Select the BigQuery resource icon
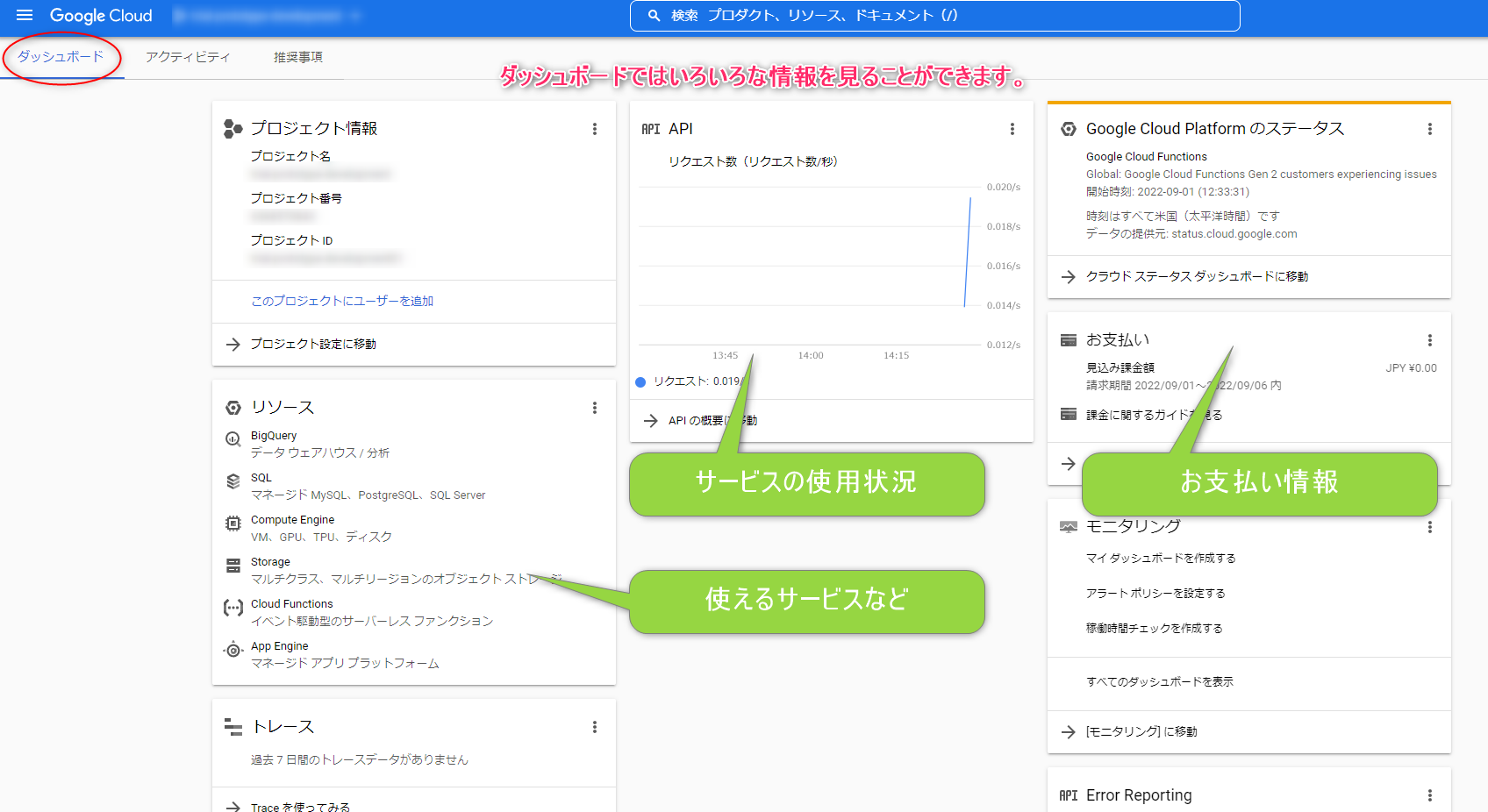The image size is (1488, 812). (x=232, y=438)
